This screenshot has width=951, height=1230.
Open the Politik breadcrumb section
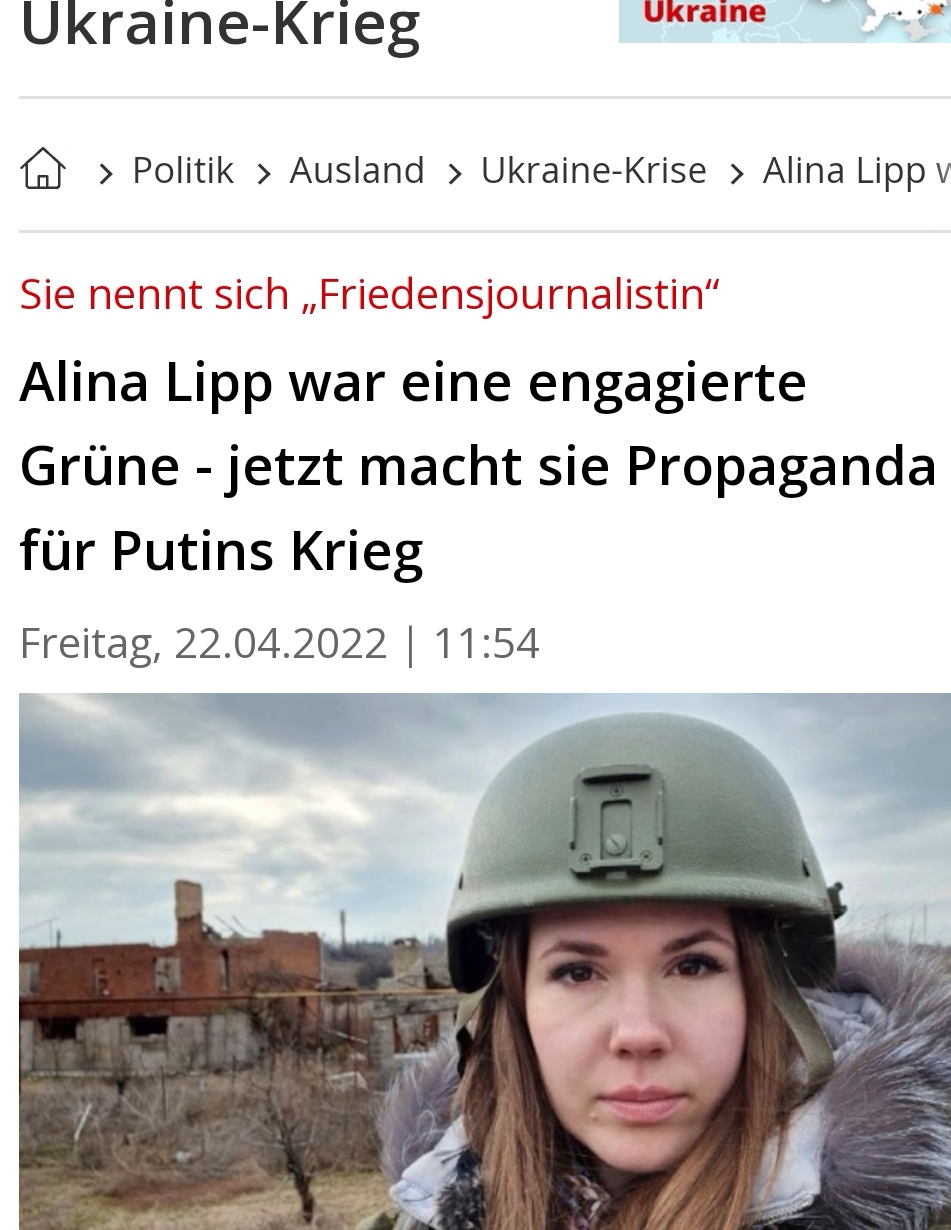tap(183, 171)
